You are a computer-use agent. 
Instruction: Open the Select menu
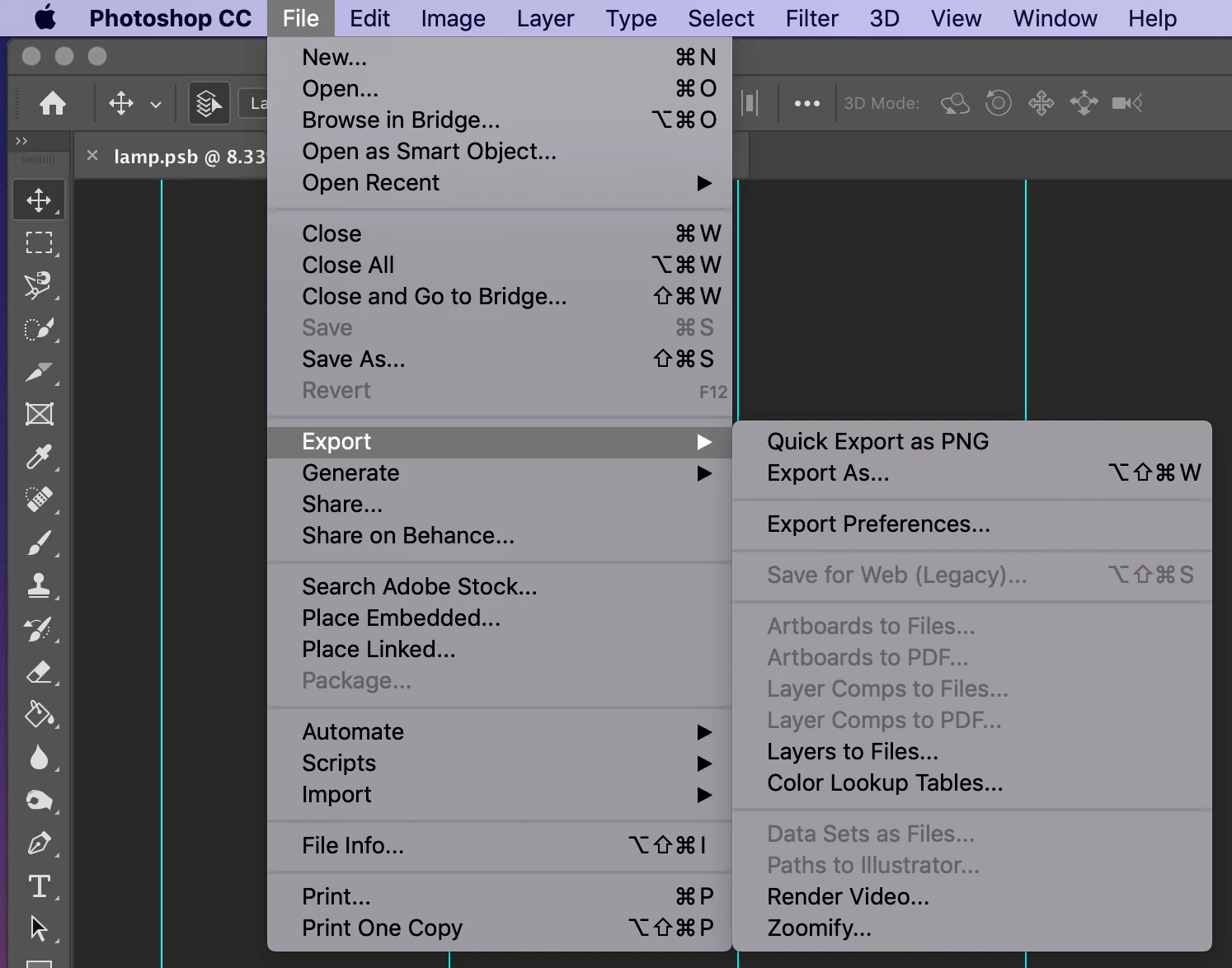[721, 18]
